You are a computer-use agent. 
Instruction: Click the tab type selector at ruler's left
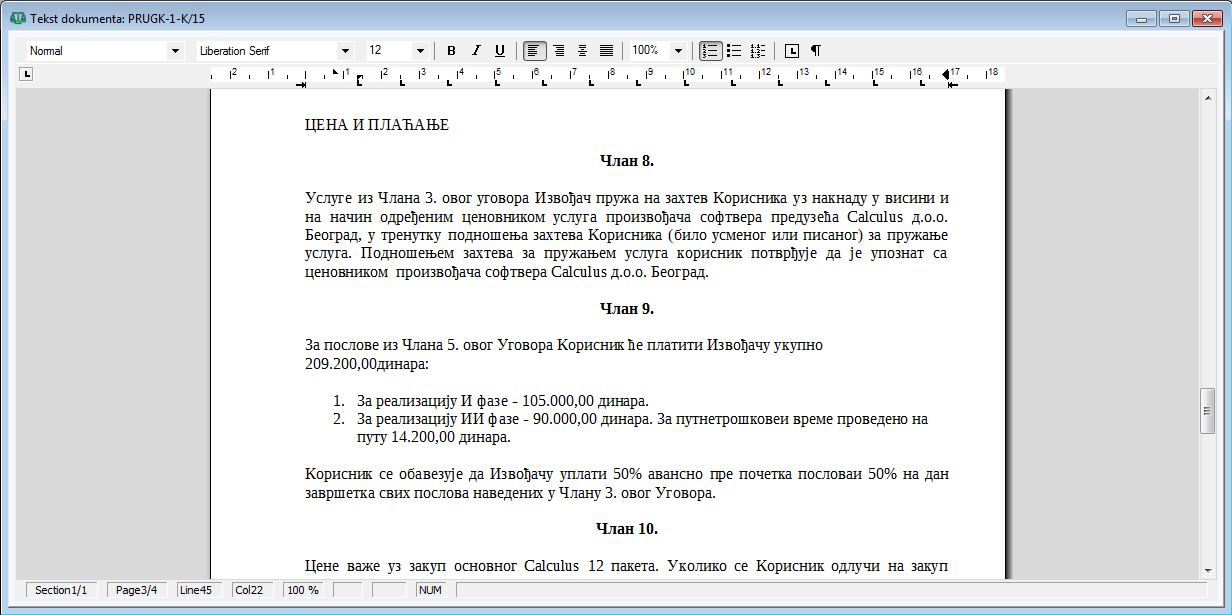tap(27, 73)
